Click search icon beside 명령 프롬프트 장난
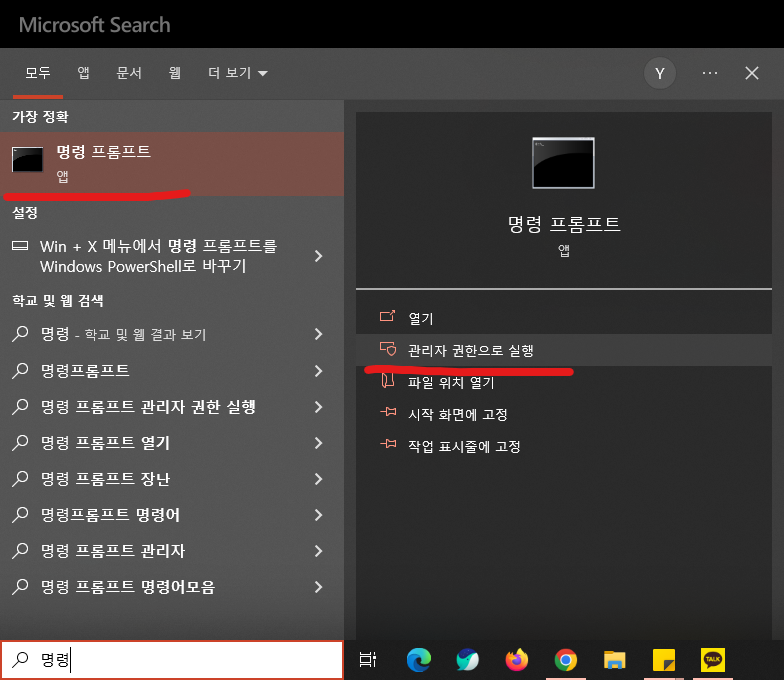 pyautogui.click(x=20, y=478)
